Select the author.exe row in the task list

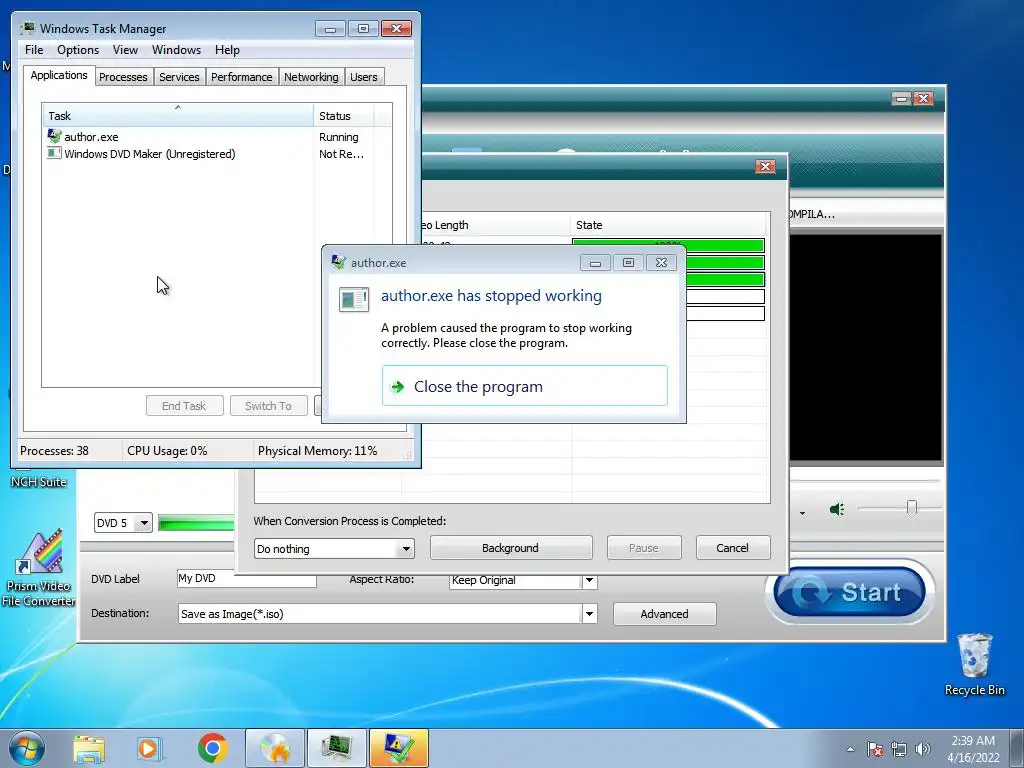click(x=217, y=137)
